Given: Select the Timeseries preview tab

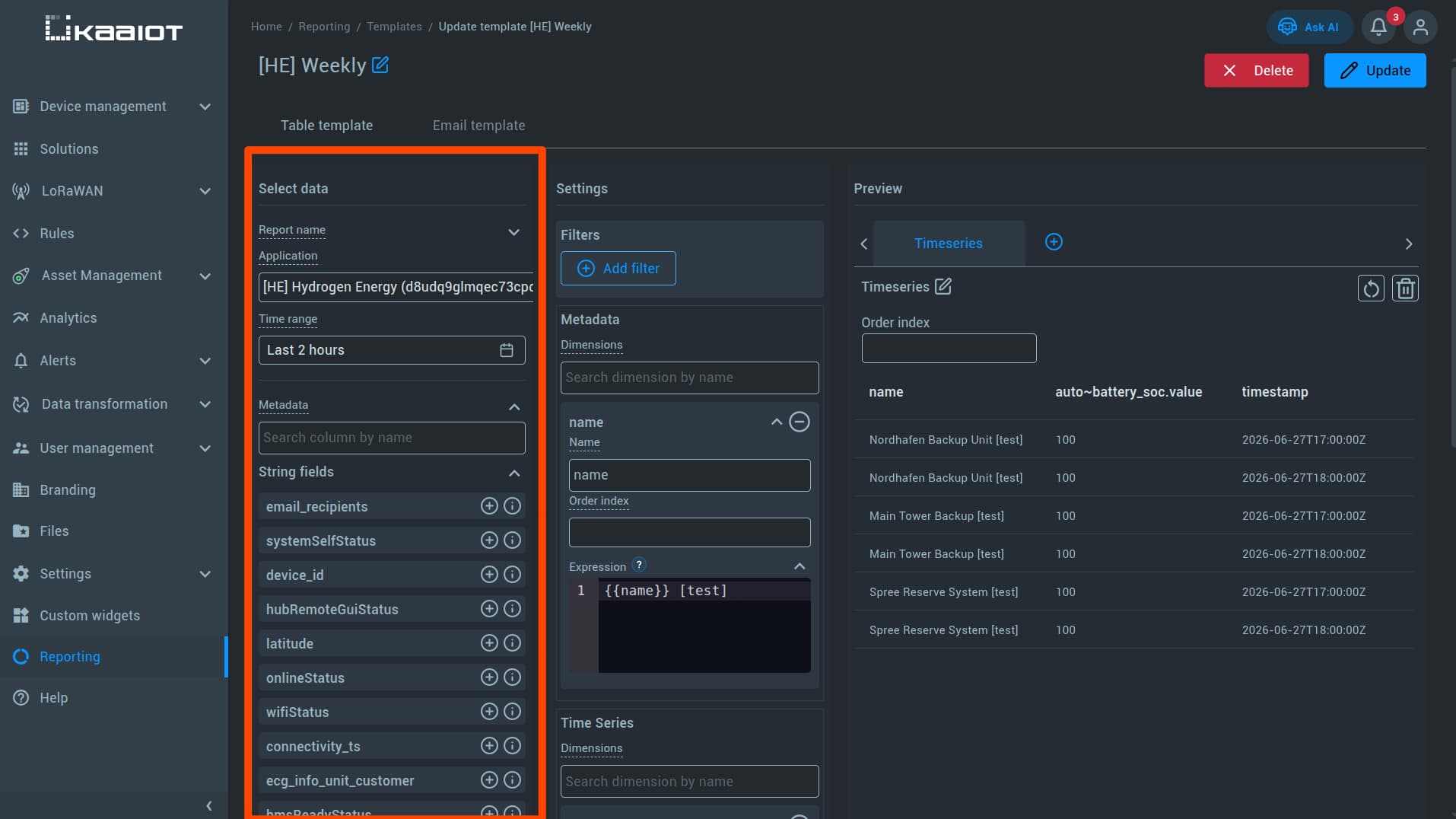Looking at the screenshot, I should click(949, 244).
